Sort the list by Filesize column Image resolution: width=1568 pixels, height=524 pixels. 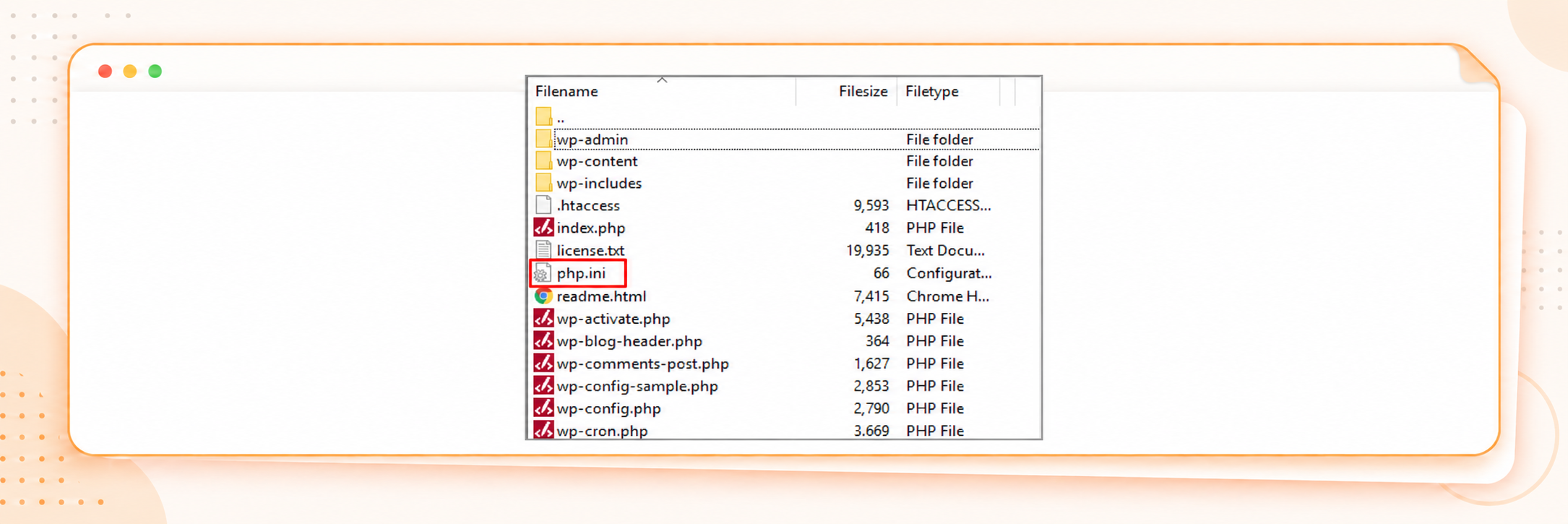(863, 92)
